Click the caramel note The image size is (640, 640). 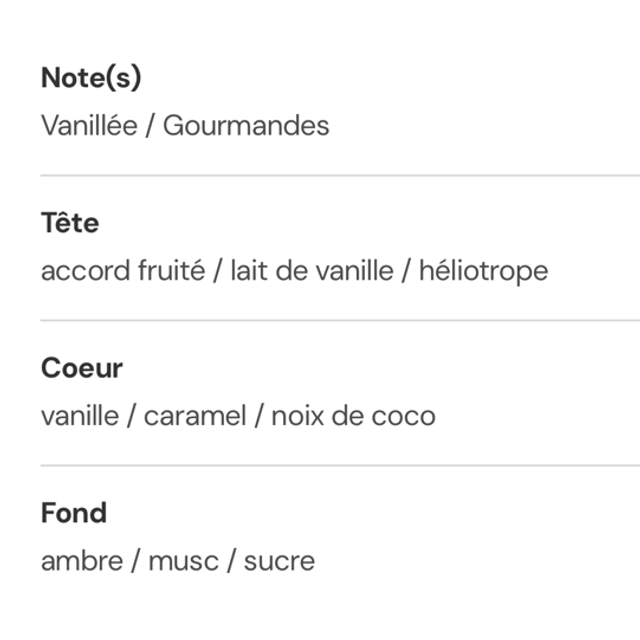point(194,415)
